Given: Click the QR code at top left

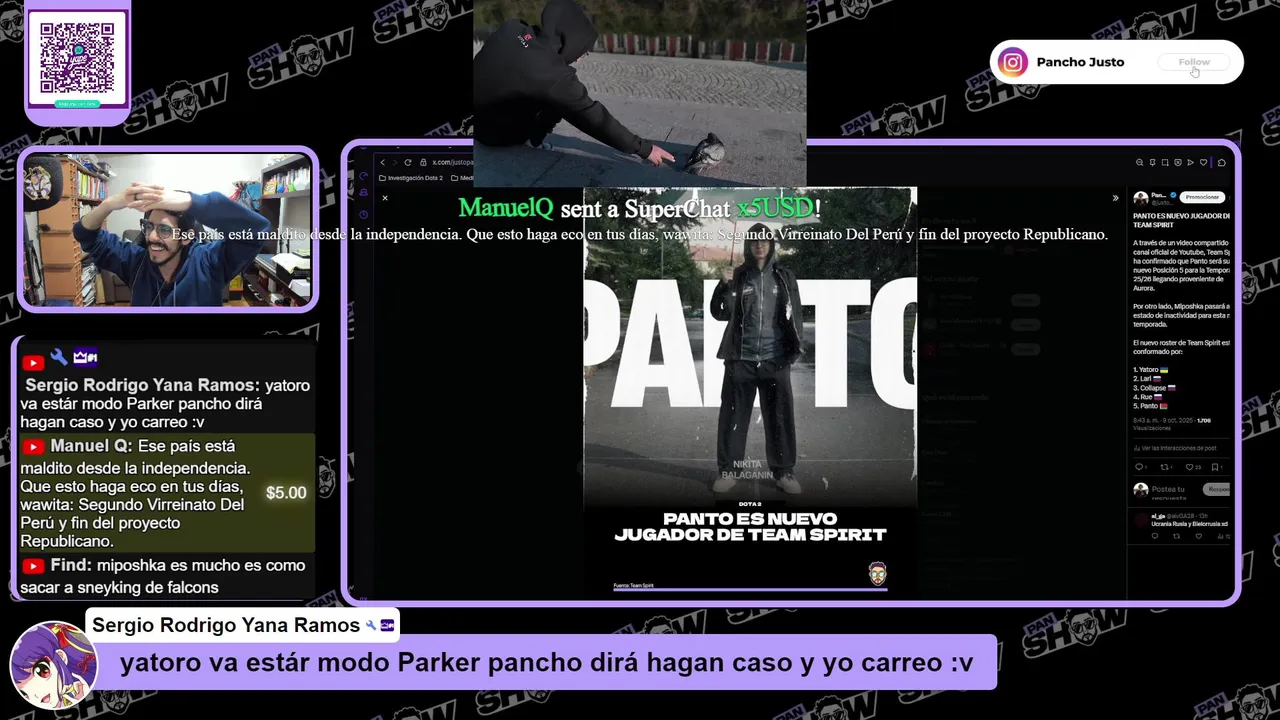Looking at the screenshot, I should [x=77, y=57].
